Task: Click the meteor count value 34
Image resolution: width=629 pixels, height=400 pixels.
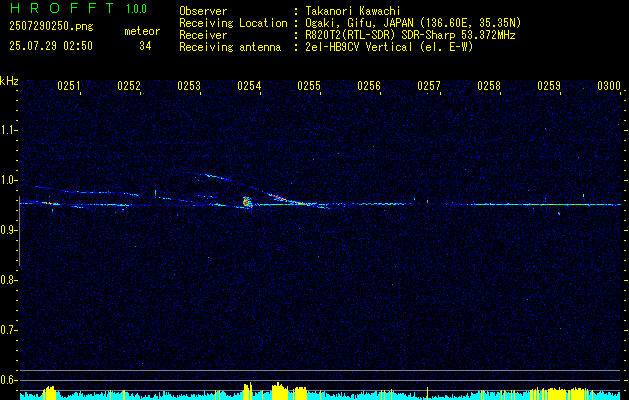Action: tap(145, 46)
